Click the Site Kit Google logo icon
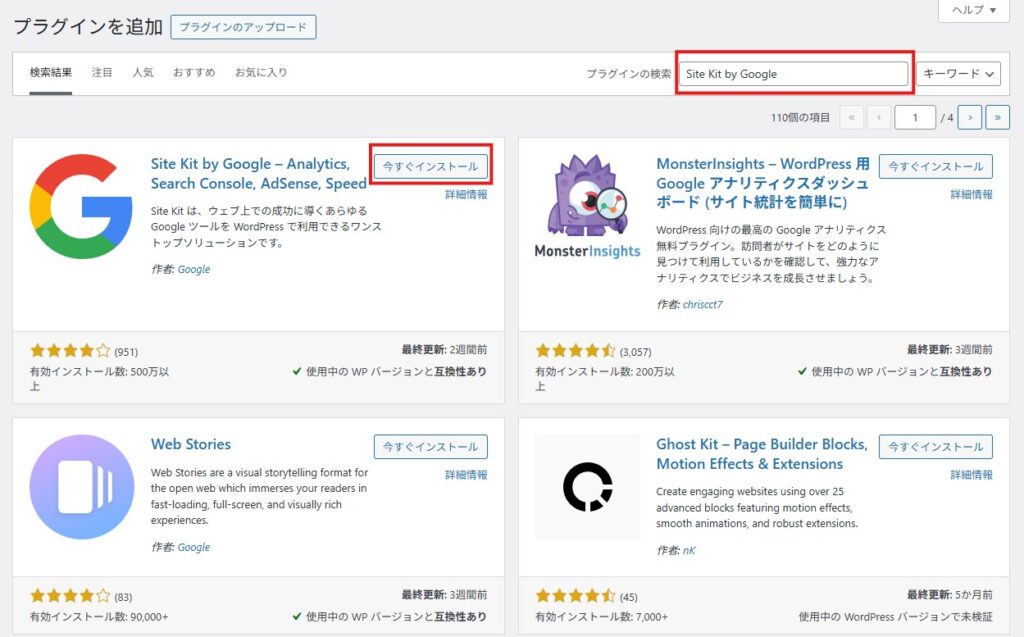1024x637 pixels. click(x=81, y=206)
